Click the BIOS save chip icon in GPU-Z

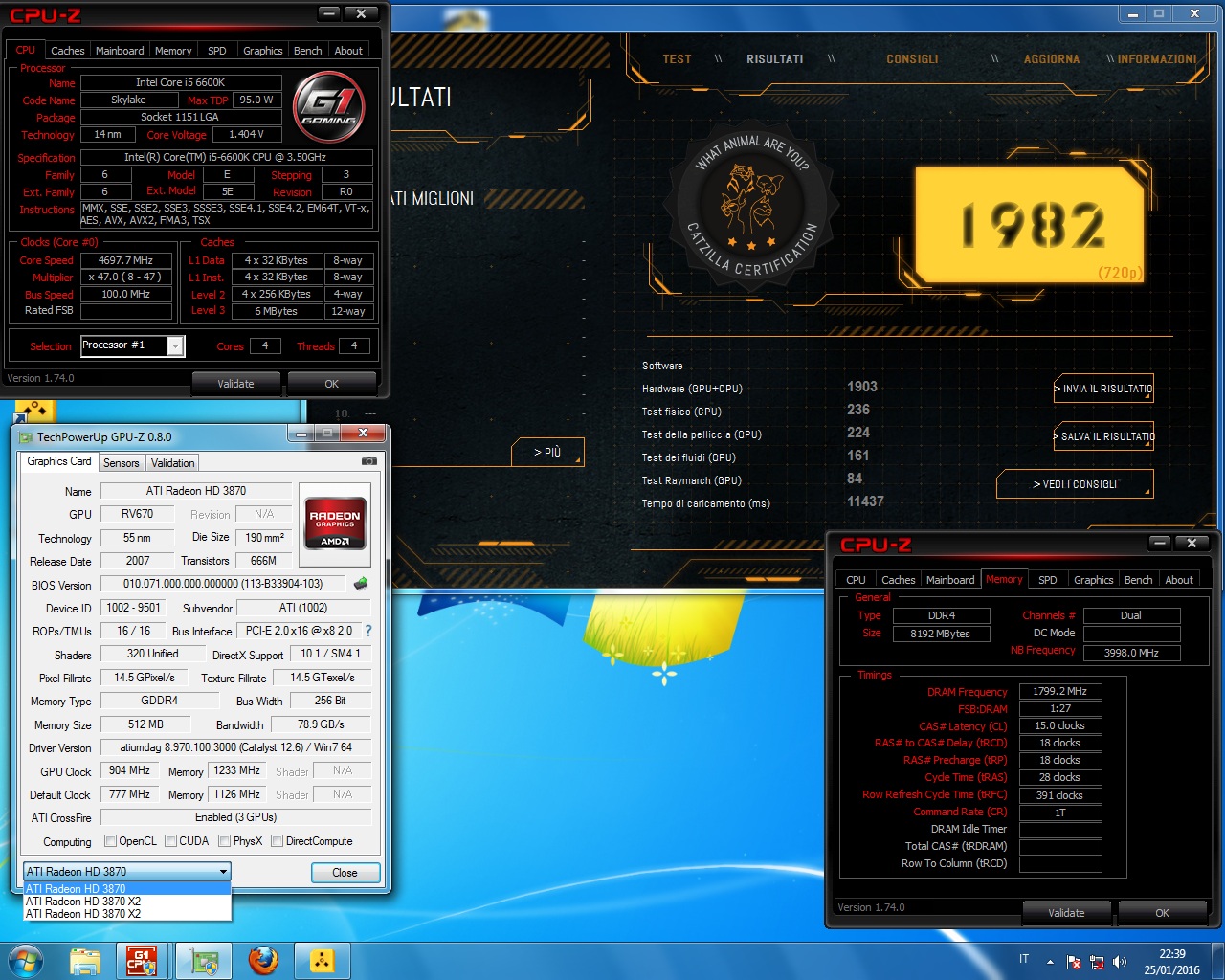point(361,583)
